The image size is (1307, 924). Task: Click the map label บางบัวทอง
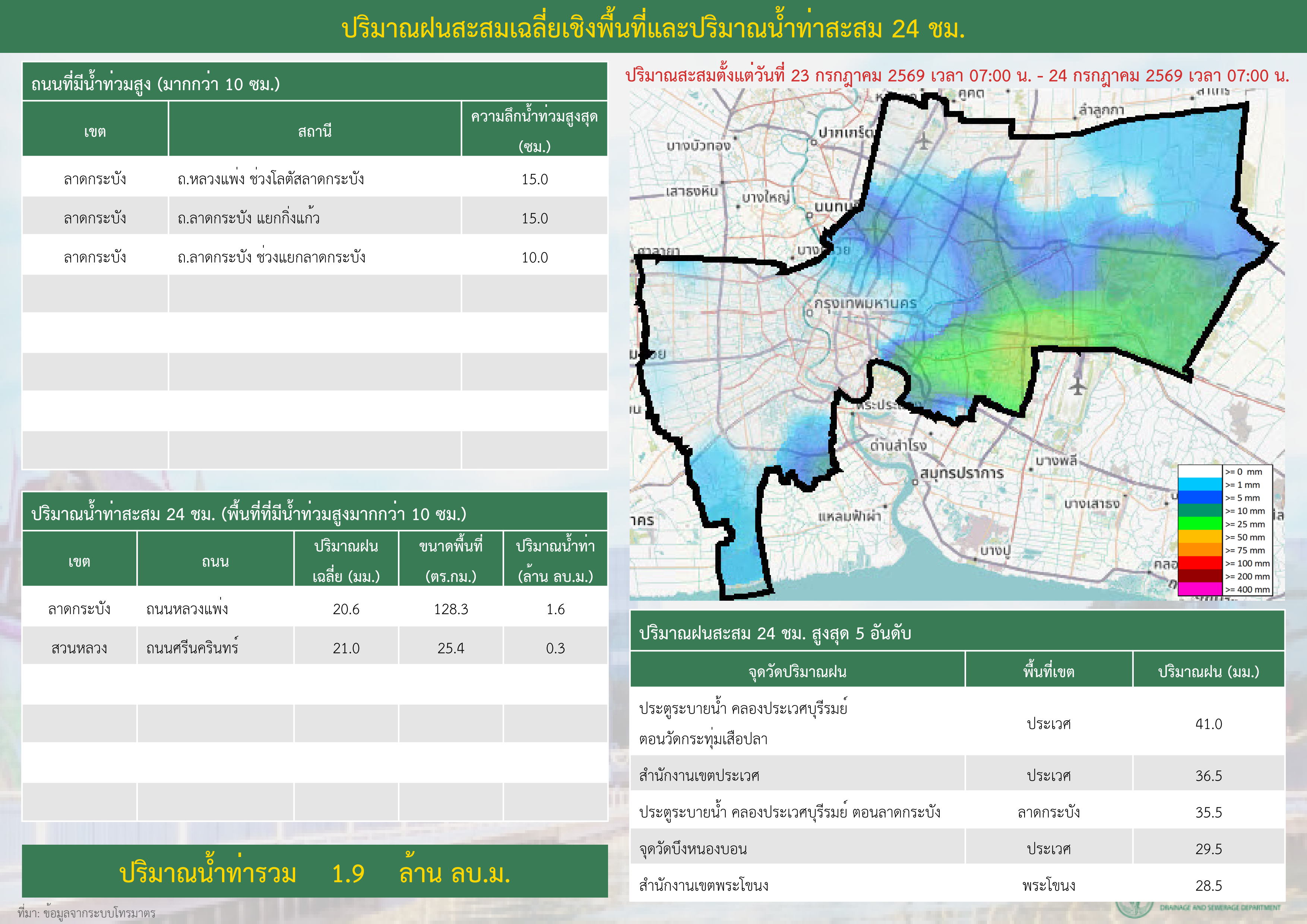699,146
